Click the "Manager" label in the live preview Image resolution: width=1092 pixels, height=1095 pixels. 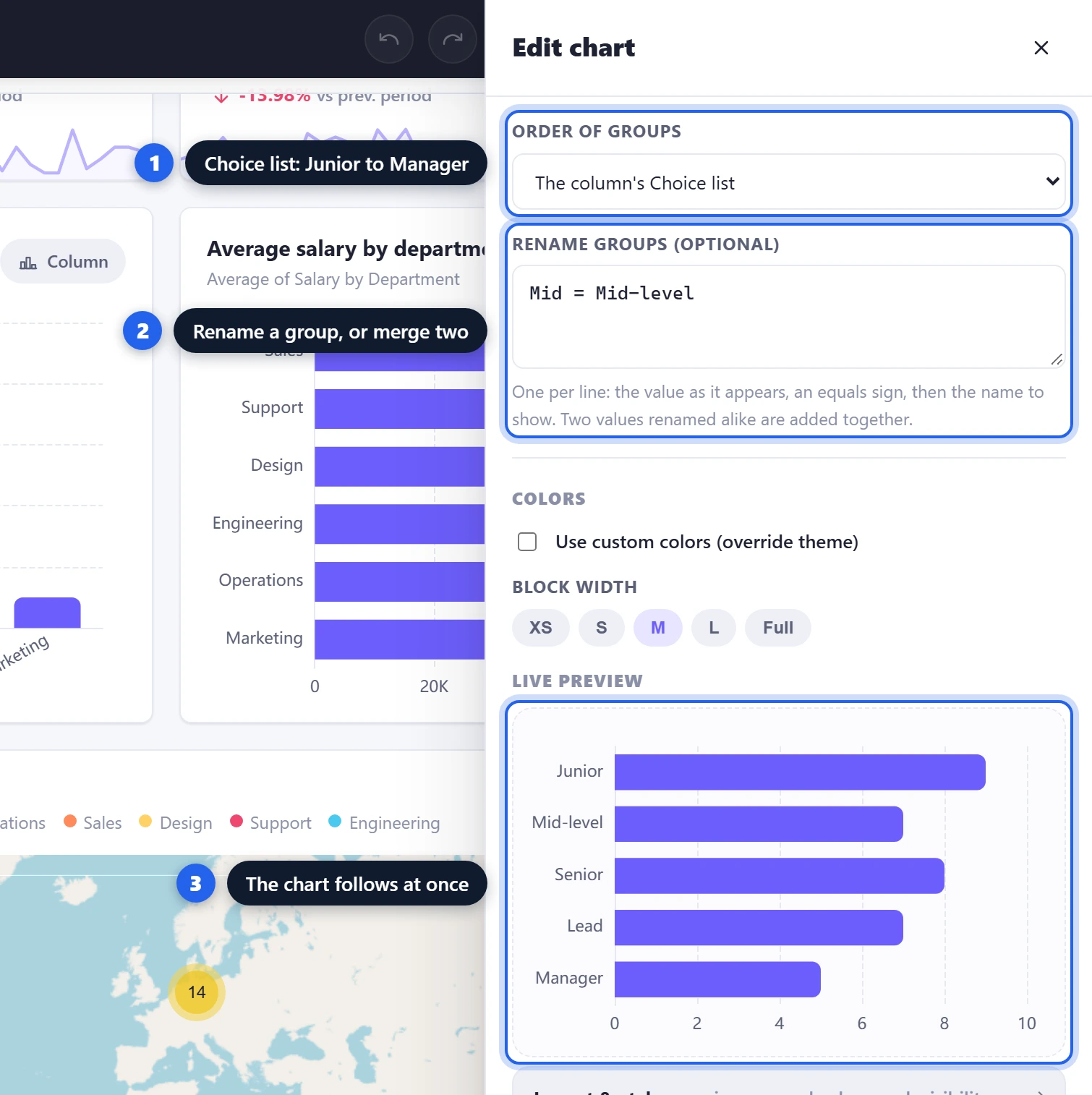569,978
